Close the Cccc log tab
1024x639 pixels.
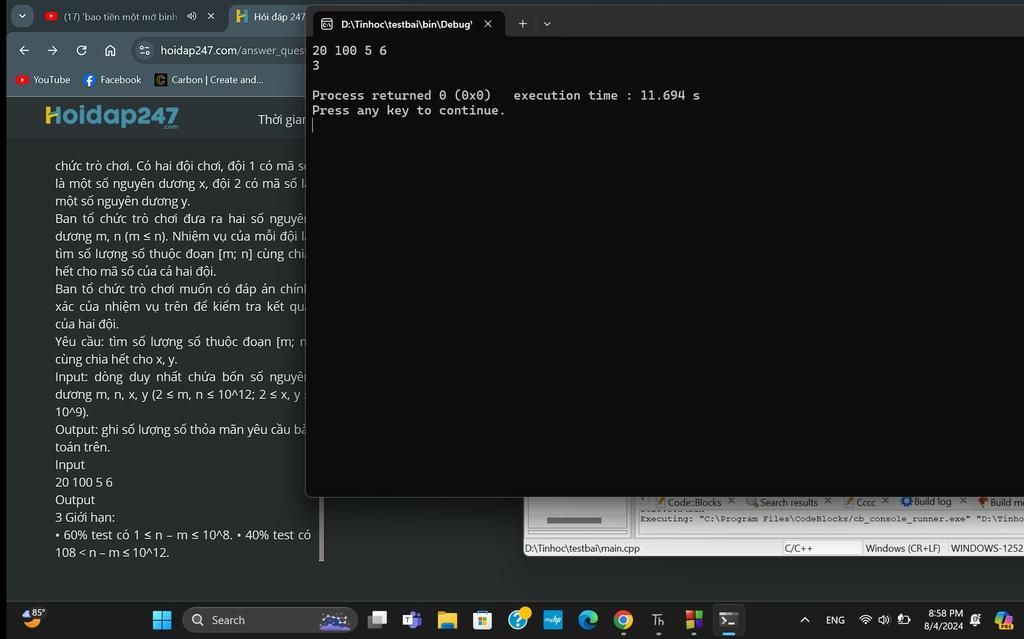pos(886,501)
